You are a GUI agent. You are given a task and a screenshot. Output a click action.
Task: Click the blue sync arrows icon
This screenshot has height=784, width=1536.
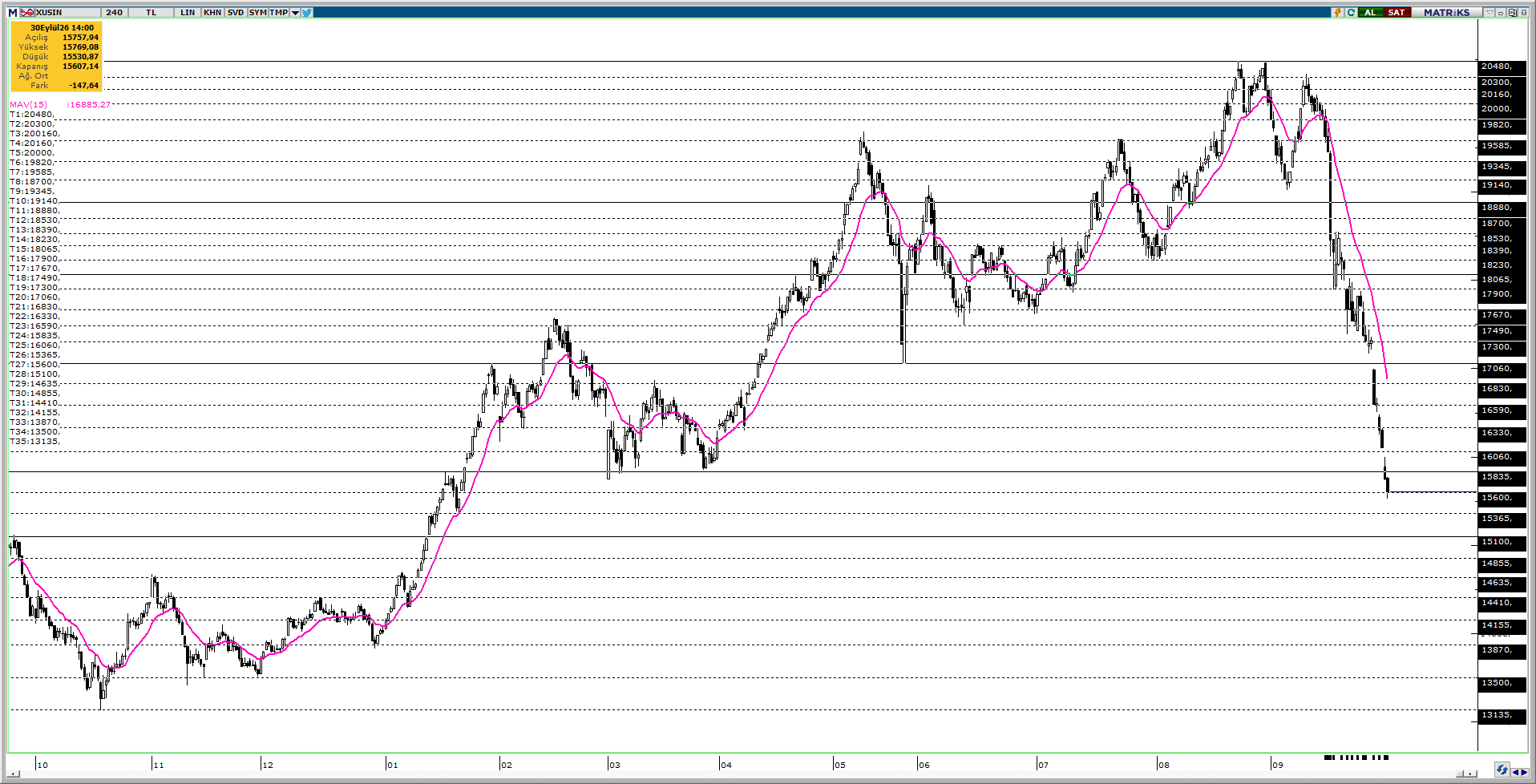click(x=1502, y=770)
